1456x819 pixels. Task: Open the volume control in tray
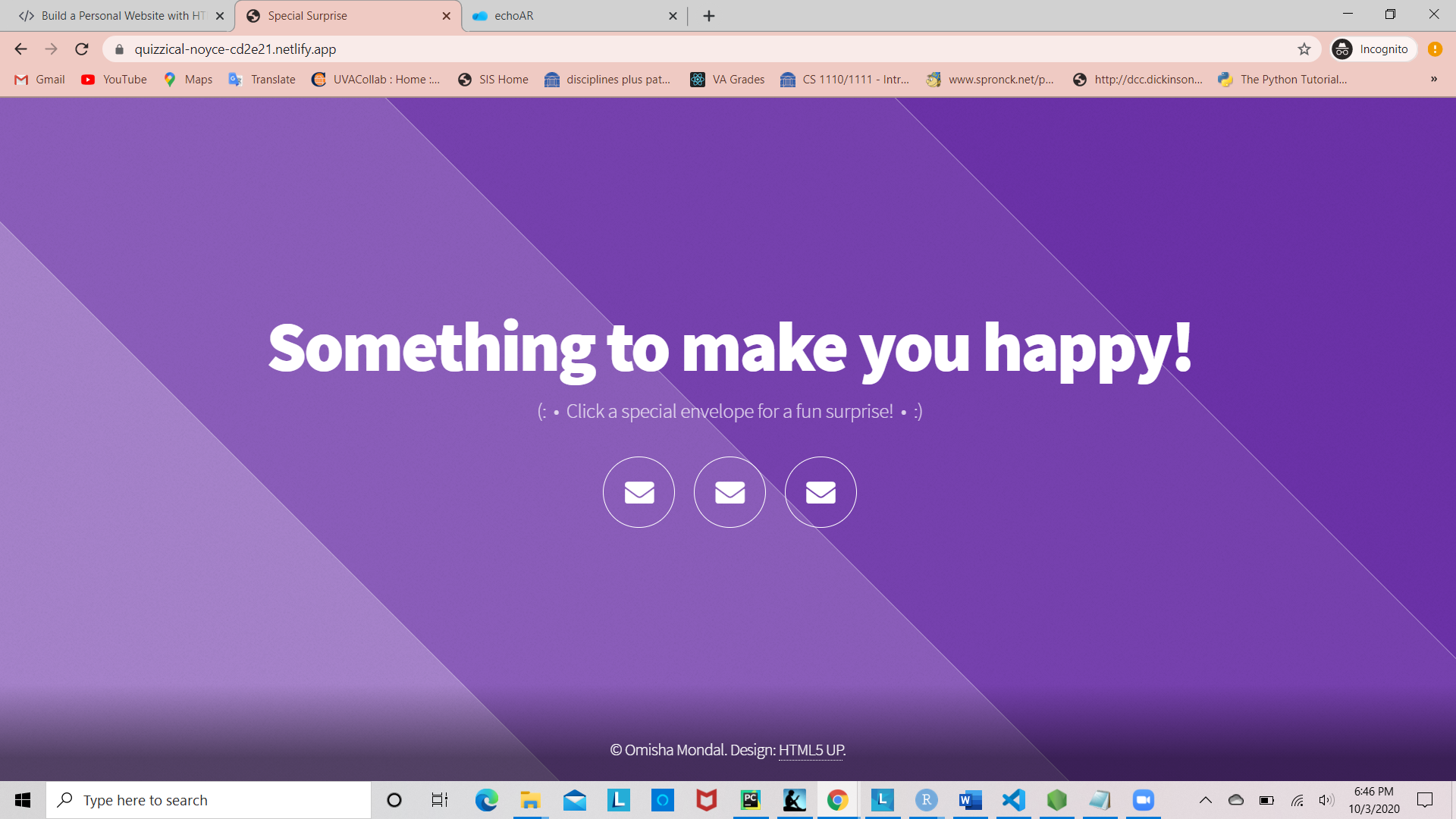pos(1326,800)
